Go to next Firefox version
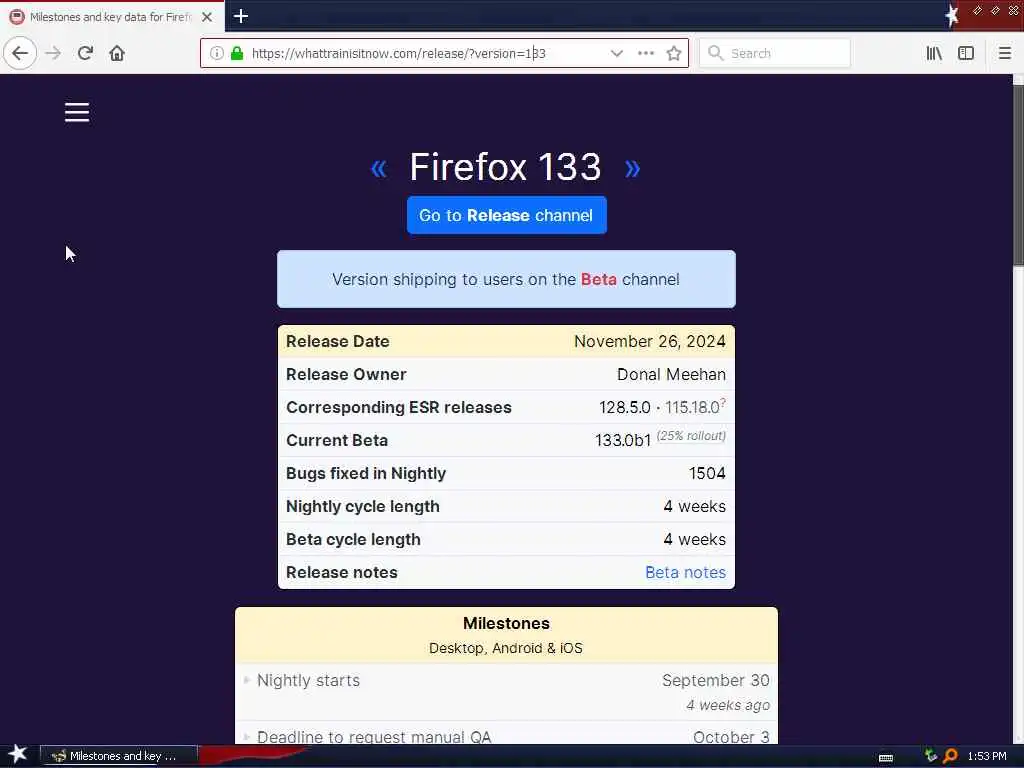This screenshot has width=1024, height=768. point(632,168)
